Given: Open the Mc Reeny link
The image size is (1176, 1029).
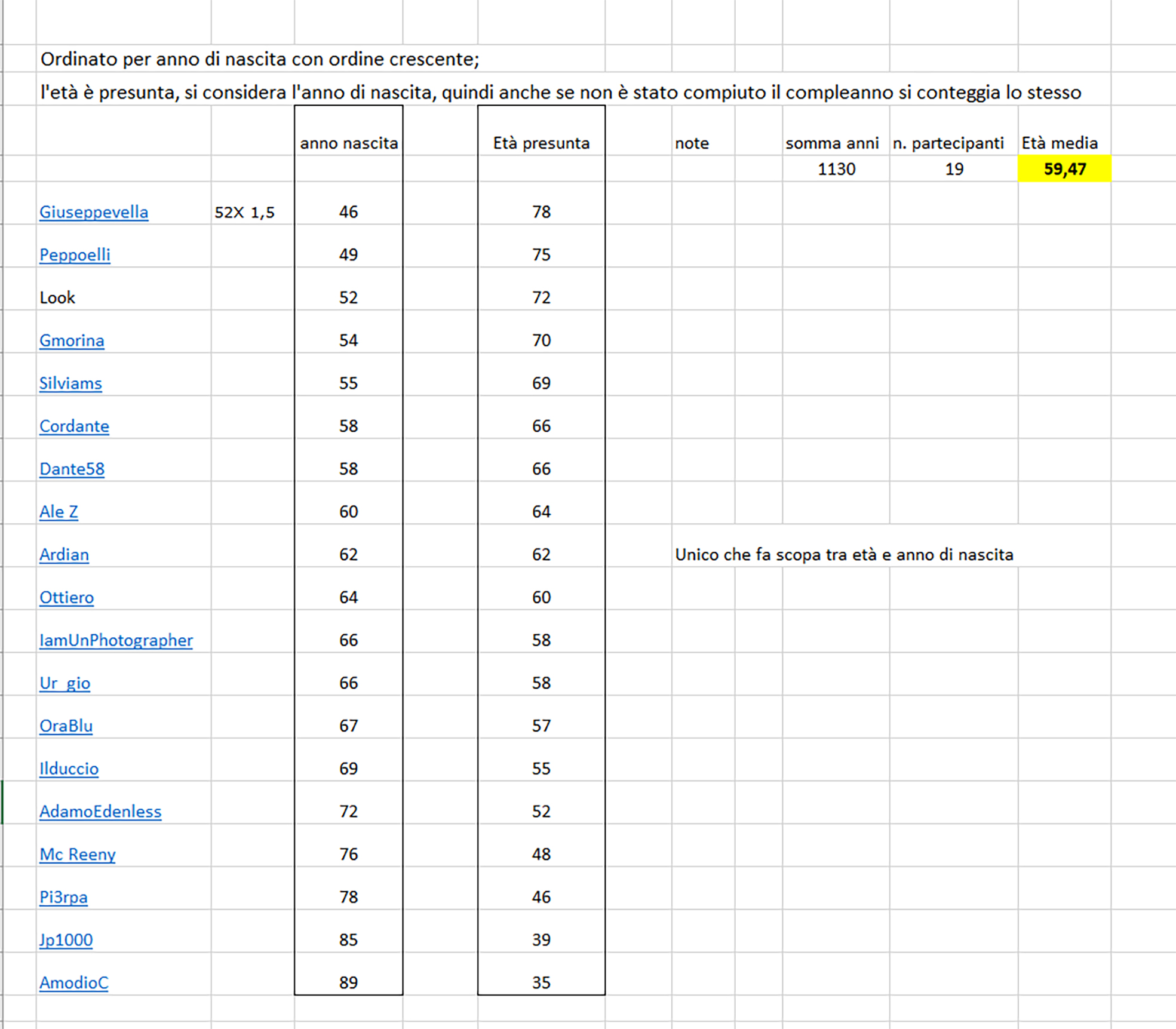Looking at the screenshot, I should (77, 855).
